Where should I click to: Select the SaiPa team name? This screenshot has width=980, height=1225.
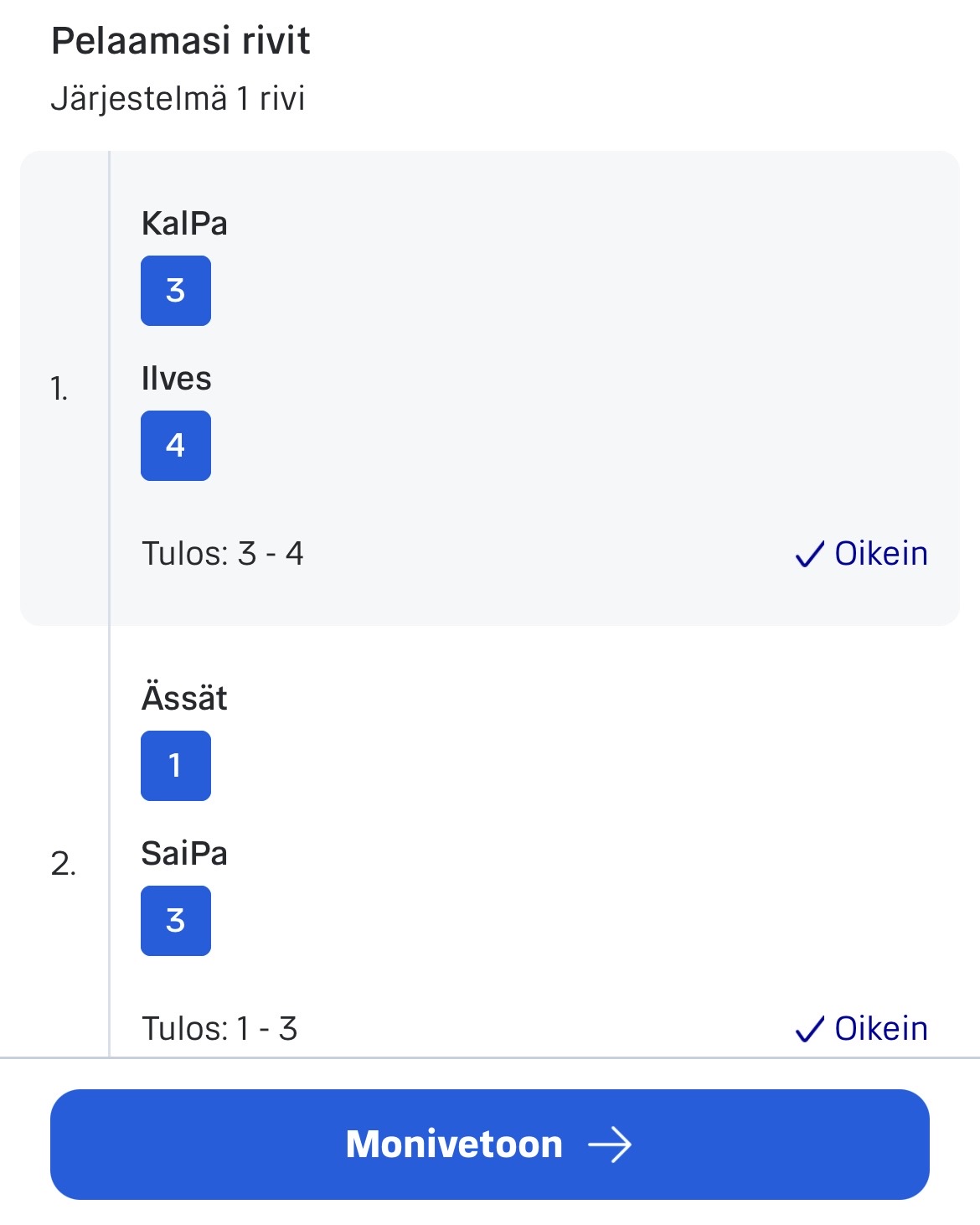coord(184,854)
